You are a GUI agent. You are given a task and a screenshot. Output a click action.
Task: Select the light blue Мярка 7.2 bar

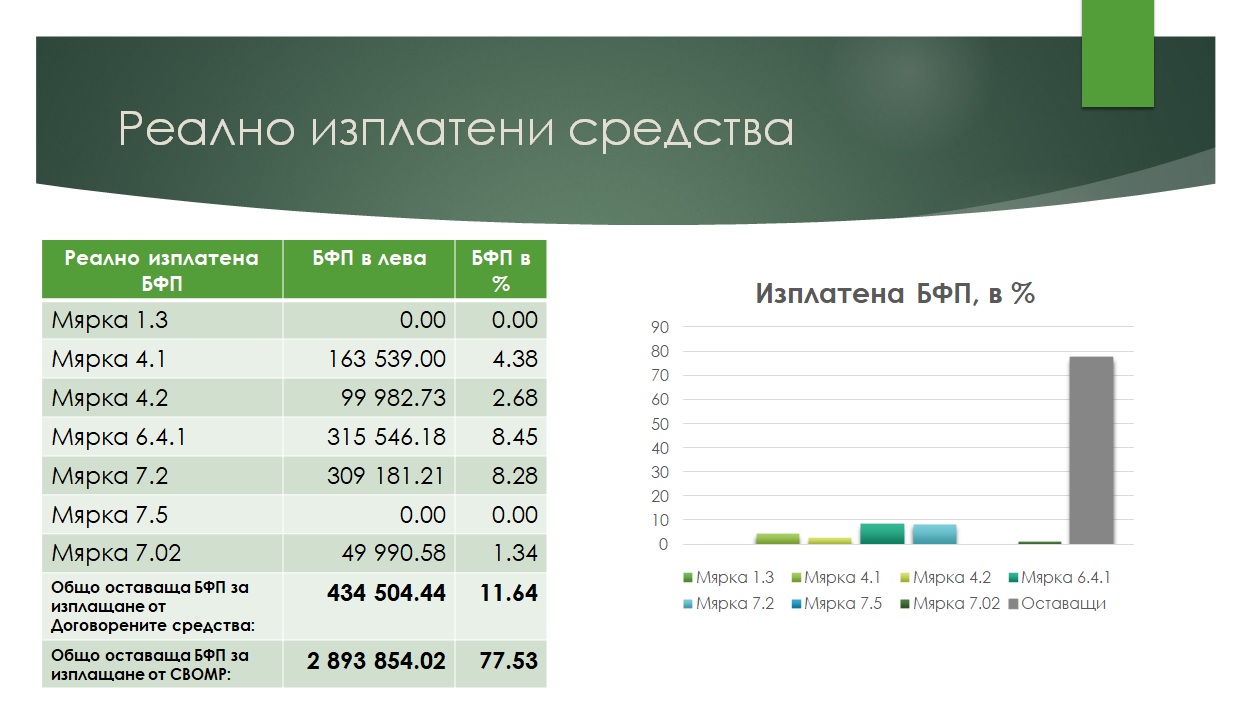pyautogui.click(x=934, y=534)
